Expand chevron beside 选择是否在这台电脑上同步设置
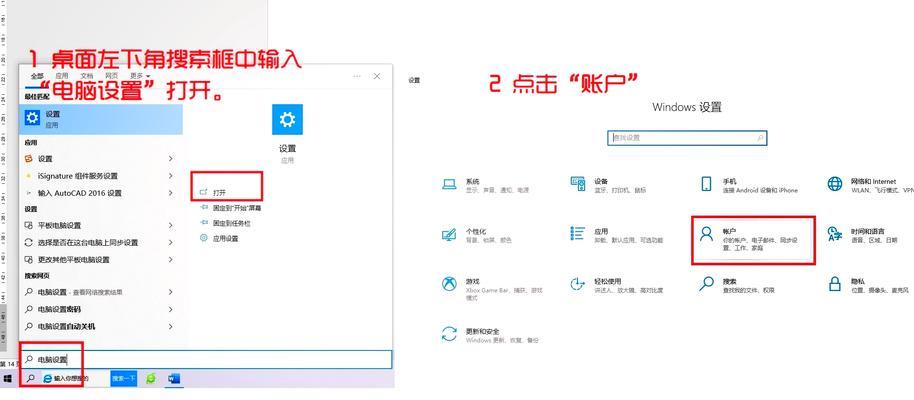The width and height of the screenshot is (914, 400). click(171, 243)
